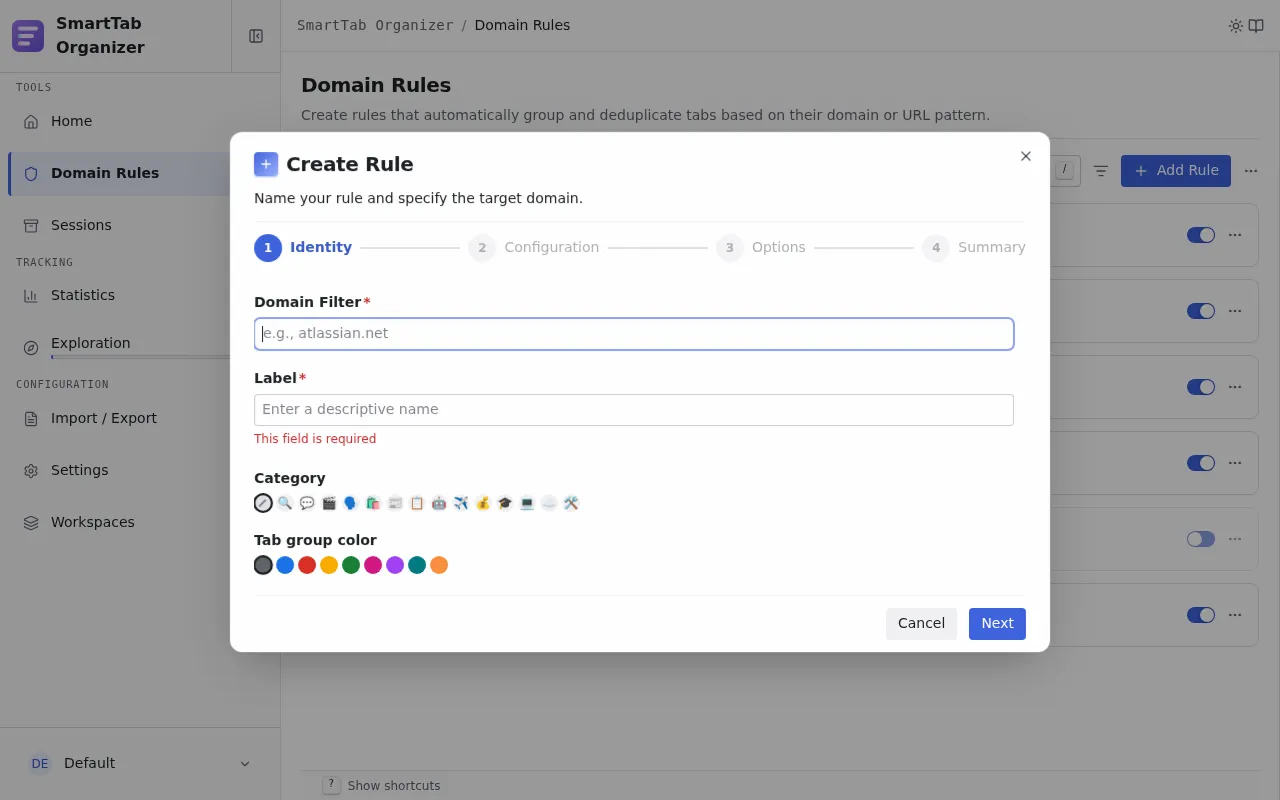Image resolution: width=1280 pixels, height=800 pixels.
Task: Expand the Default workspace selector
Action: [x=140, y=763]
